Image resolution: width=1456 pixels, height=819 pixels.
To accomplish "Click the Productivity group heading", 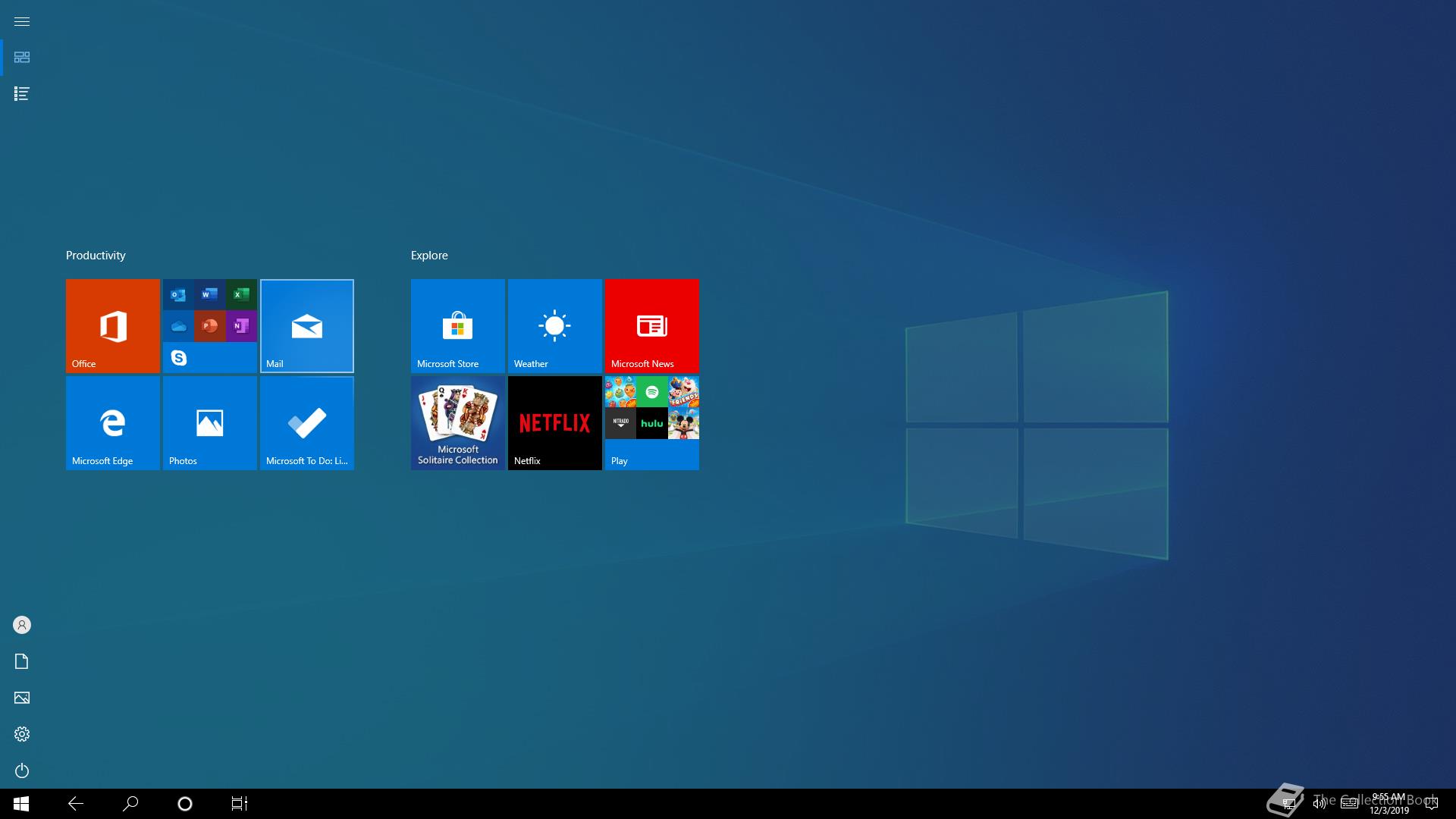I will pos(96,256).
